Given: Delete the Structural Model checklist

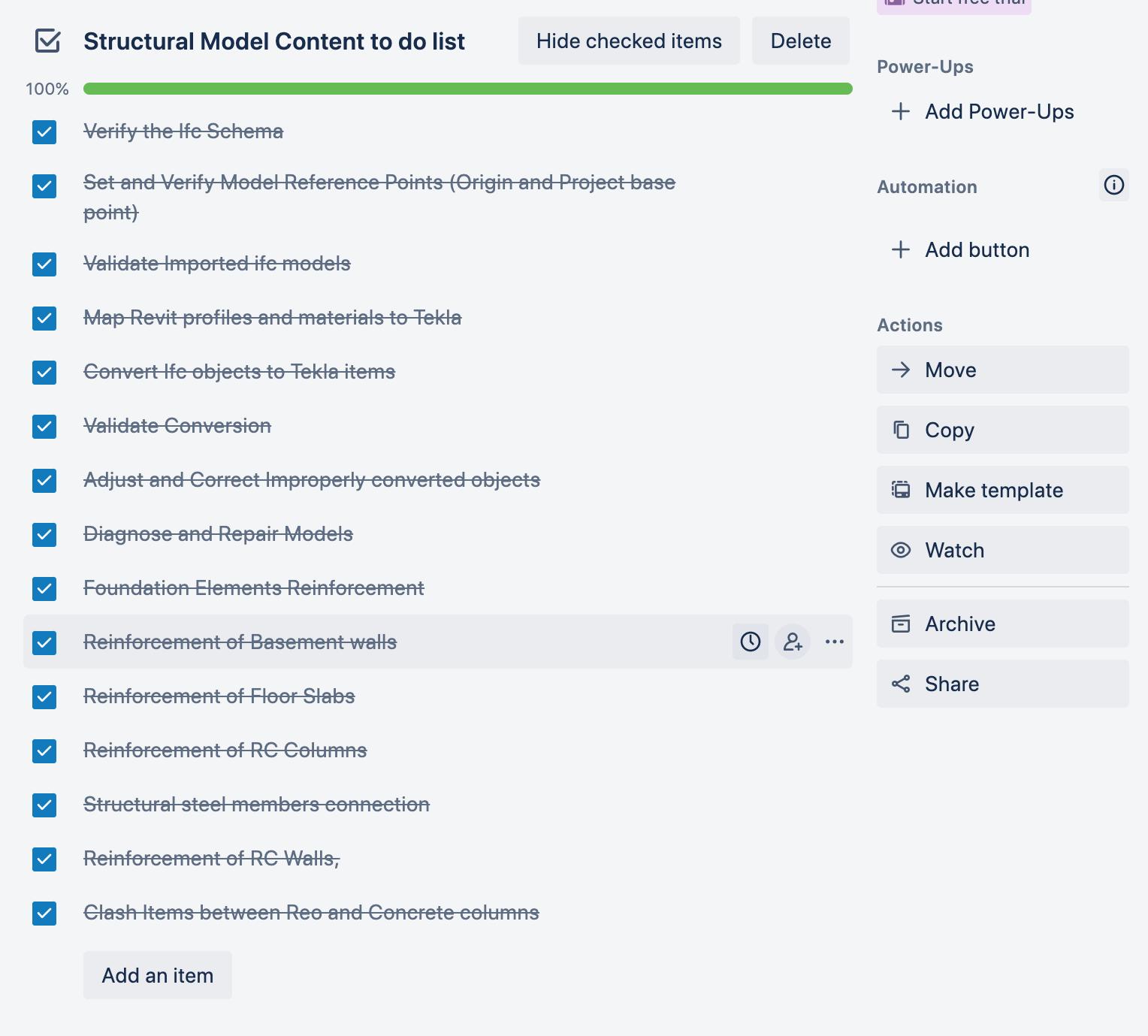Looking at the screenshot, I should coord(800,41).
